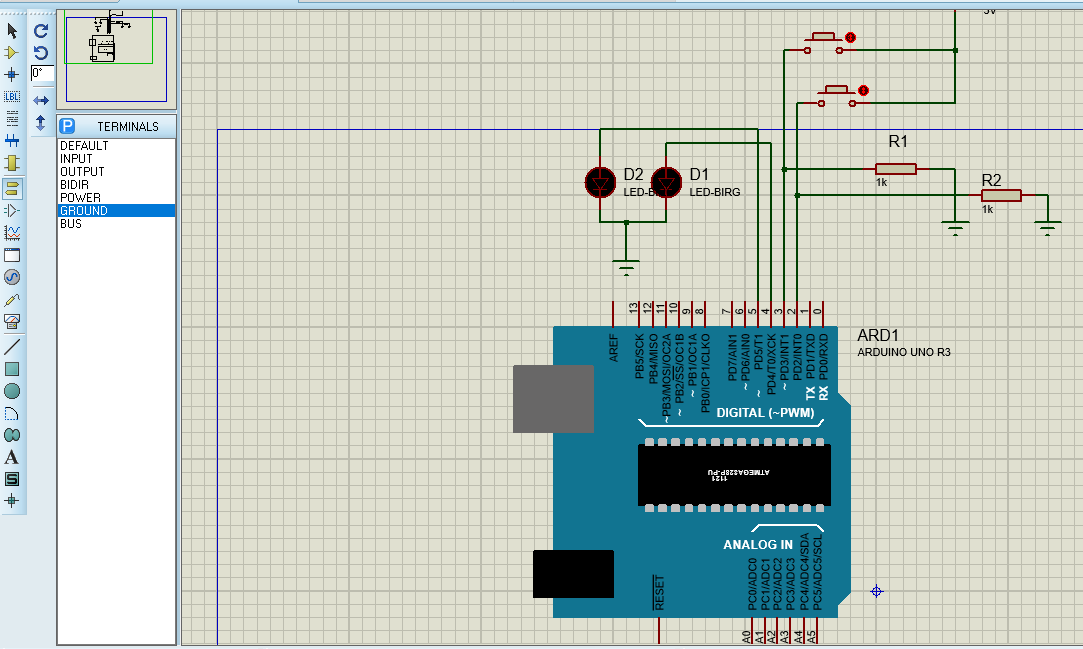Click the Rotate clockwise icon
The height and width of the screenshot is (649, 1083).
[41, 30]
